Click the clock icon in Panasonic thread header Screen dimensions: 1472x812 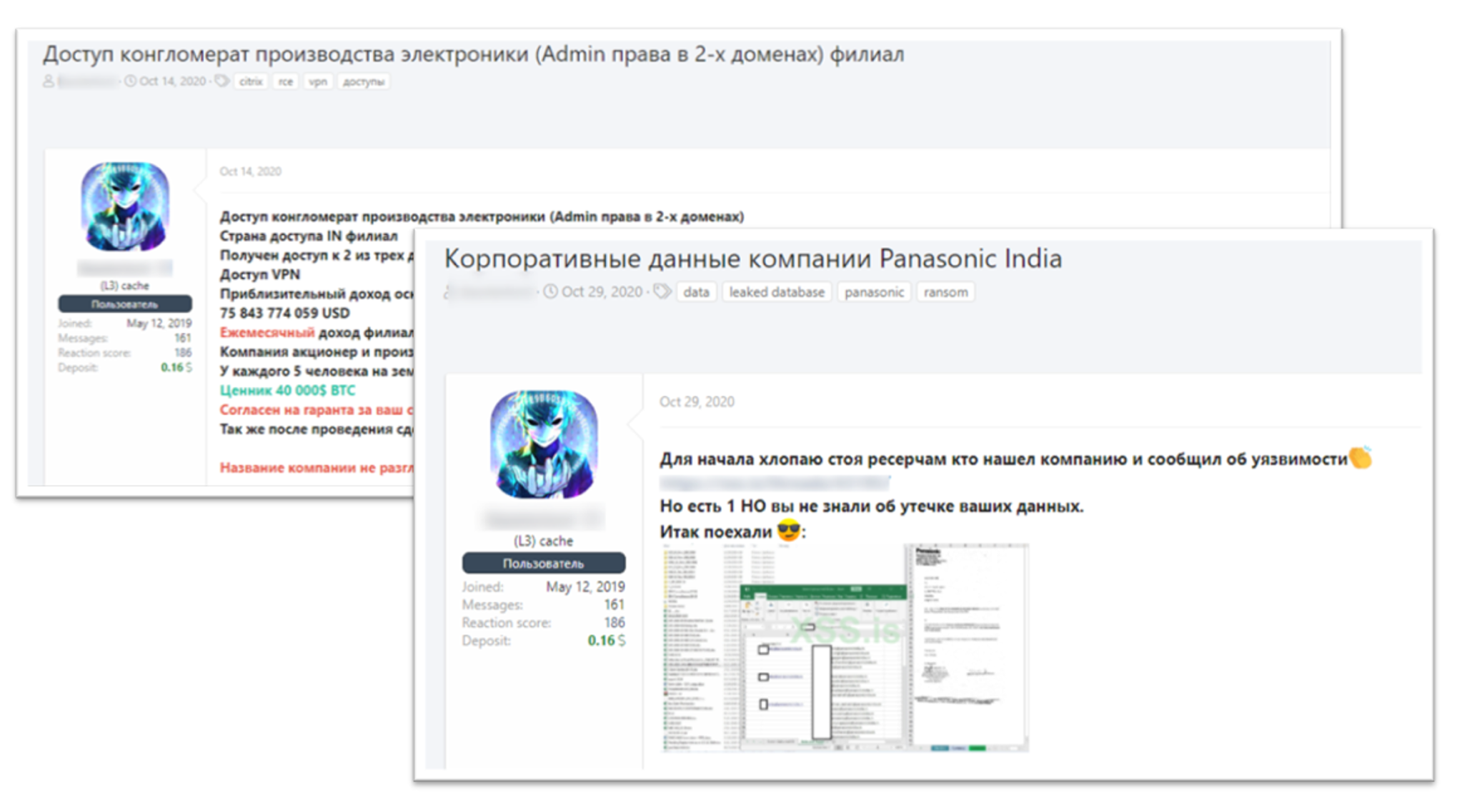tap(550, 291)
